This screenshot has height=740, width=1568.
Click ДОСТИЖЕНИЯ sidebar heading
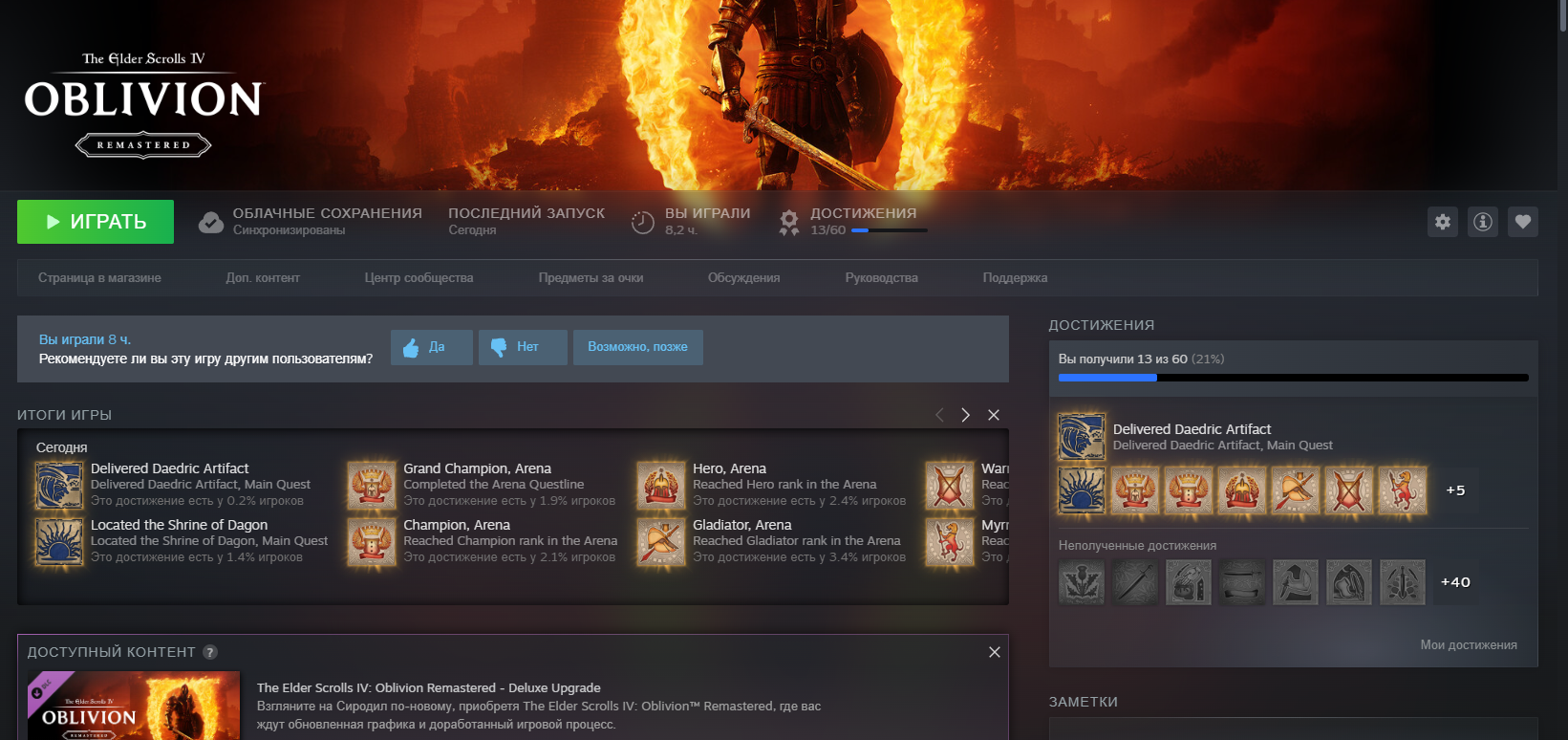click(1102, 325)
